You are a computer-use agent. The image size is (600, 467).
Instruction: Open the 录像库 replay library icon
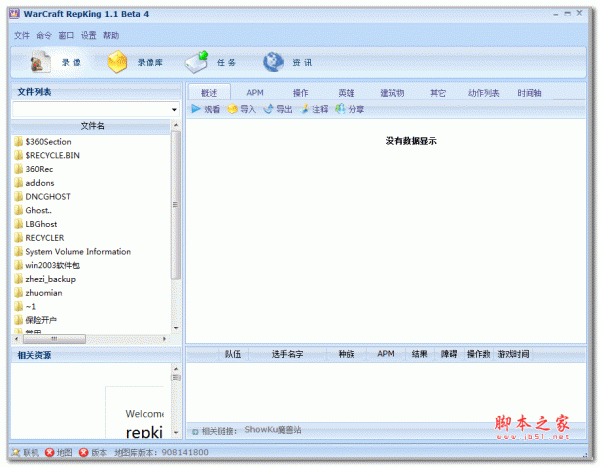coord(117,62)
